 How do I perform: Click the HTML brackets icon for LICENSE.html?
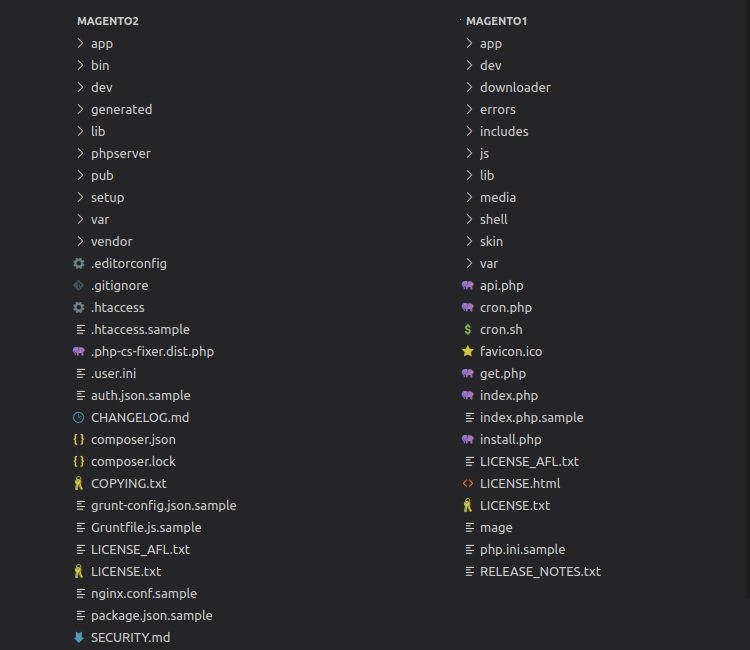[468, 483]
